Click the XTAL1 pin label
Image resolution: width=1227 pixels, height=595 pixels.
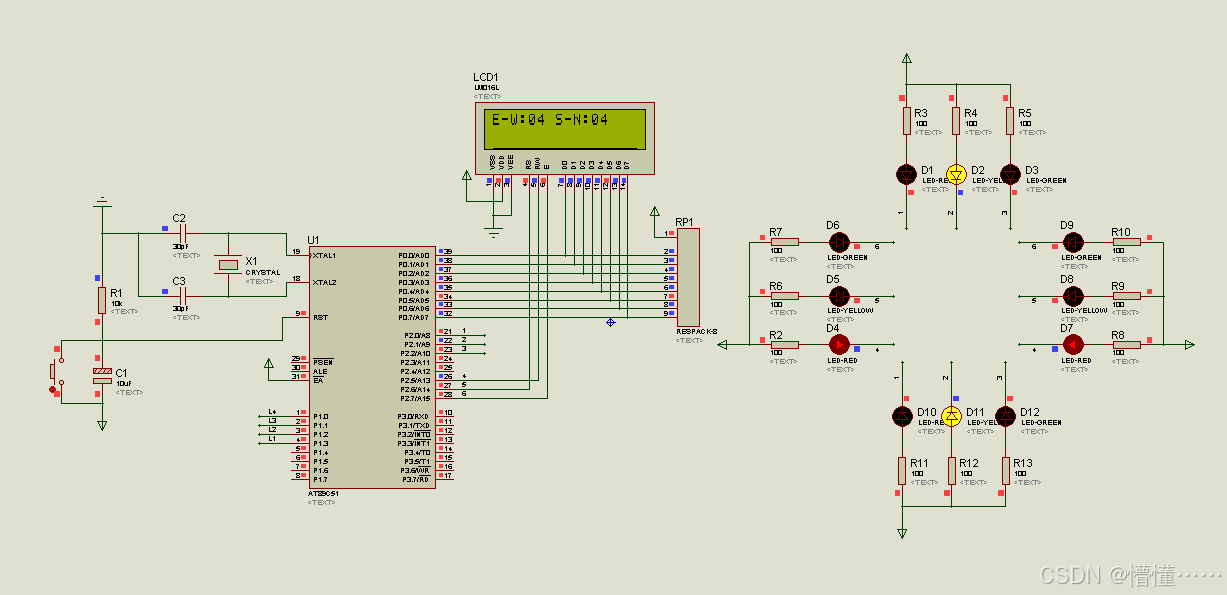click(x=323, y=255)
